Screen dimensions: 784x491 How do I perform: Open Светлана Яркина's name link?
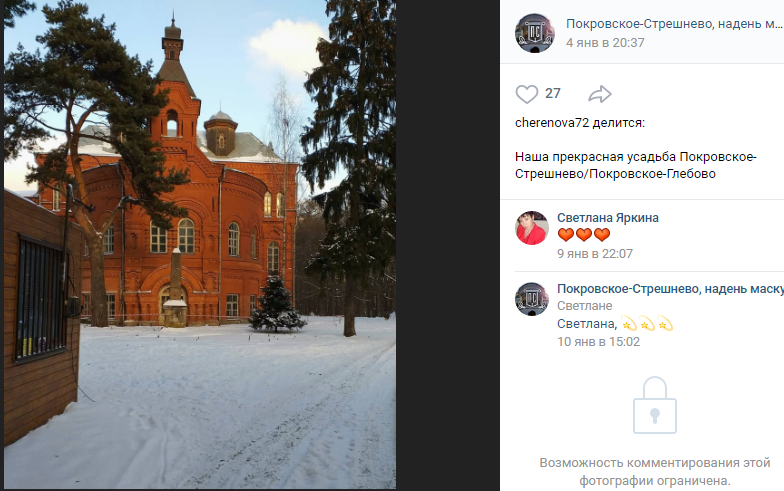coord(608,218)
